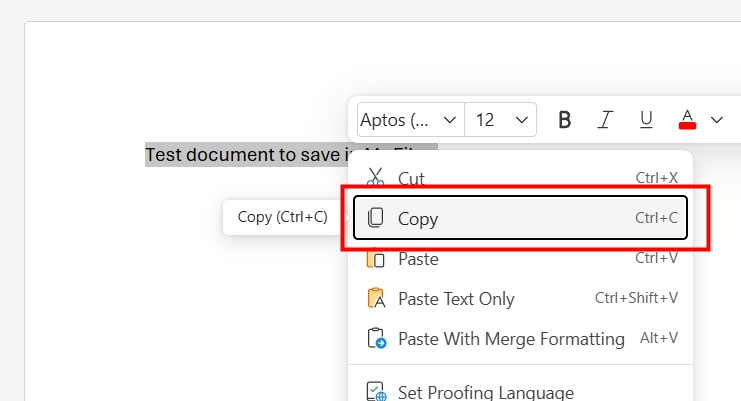
Task: Click the Paste clipboard icon
Action: coord(376,259)
